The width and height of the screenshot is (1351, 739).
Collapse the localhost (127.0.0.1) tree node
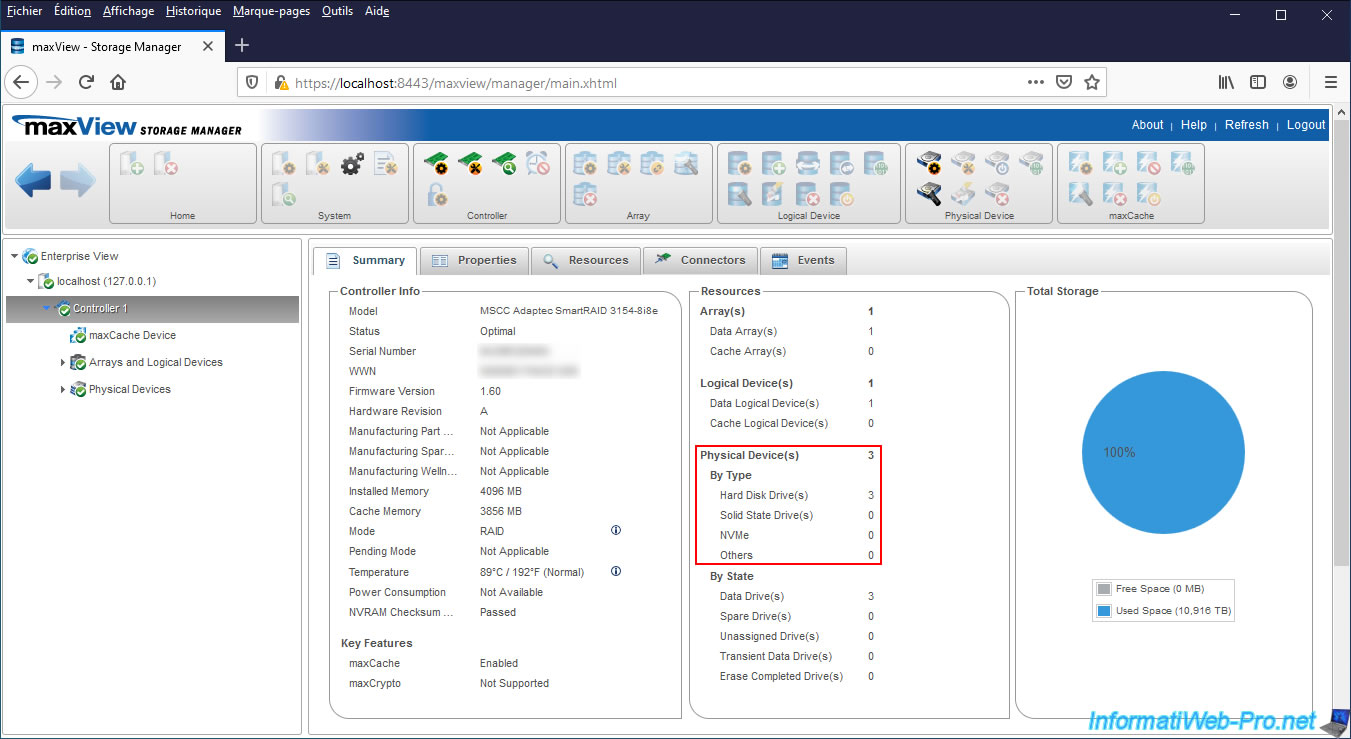point(31,282)
